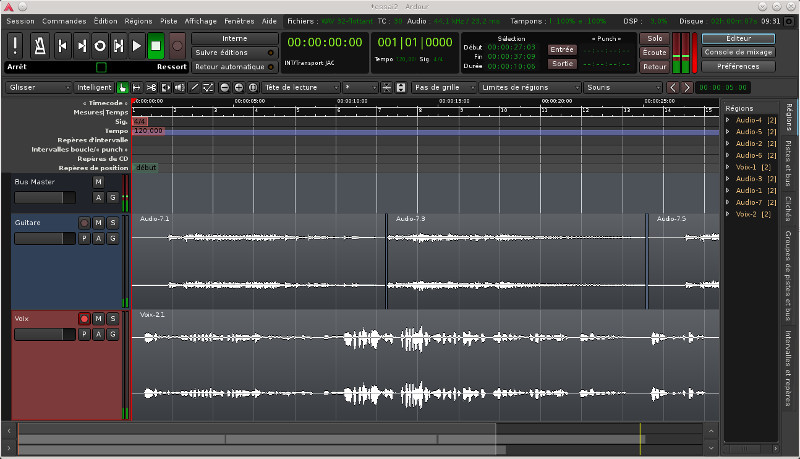Select the grab/hand mouse tool
800x459 pixels.
[x=122, y=88]
